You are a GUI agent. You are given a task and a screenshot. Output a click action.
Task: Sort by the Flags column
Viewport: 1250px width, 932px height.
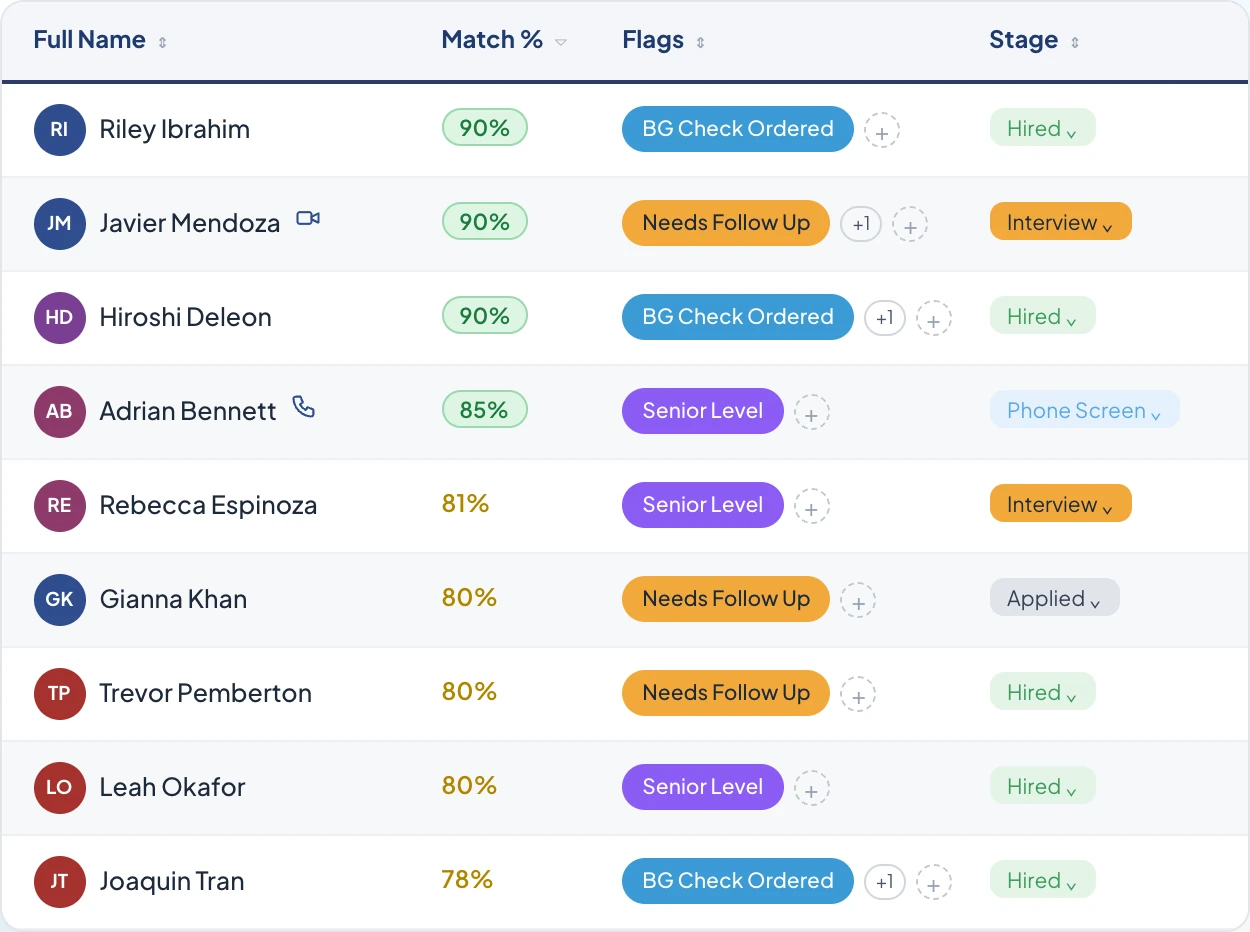[x=663, y=40]
